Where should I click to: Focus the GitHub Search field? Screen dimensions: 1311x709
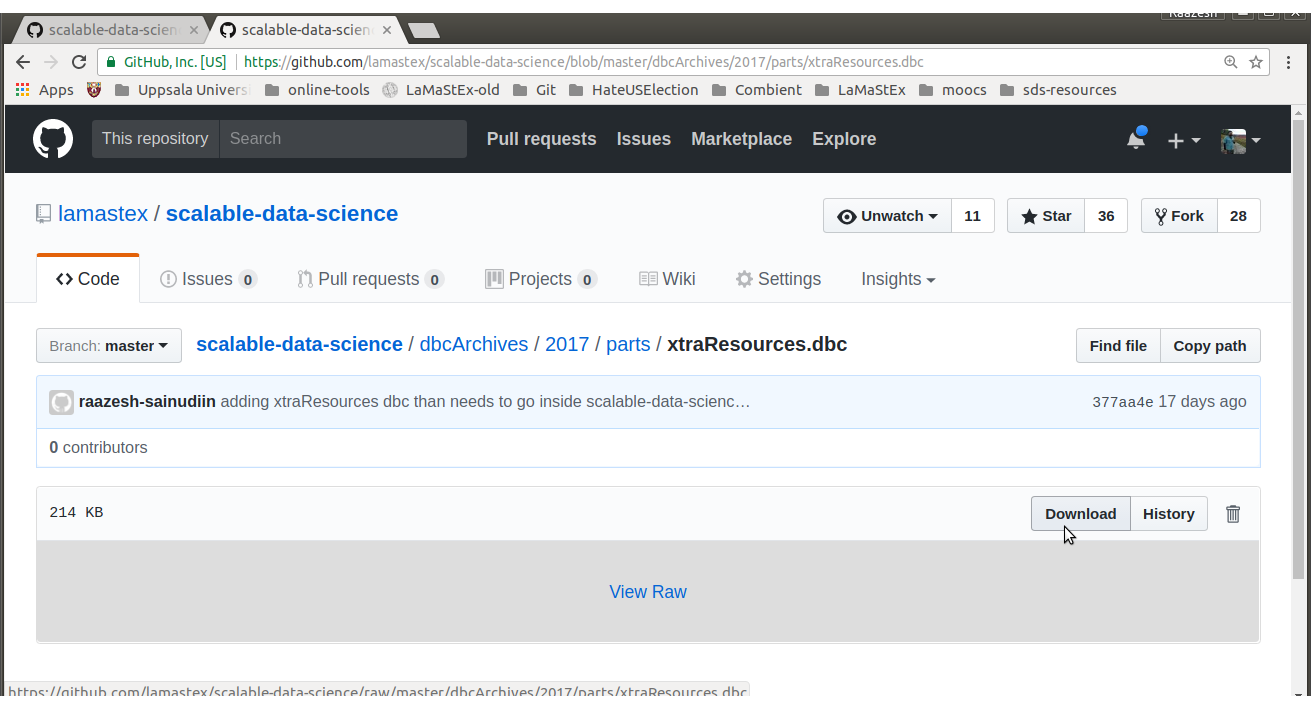point(343,139)
